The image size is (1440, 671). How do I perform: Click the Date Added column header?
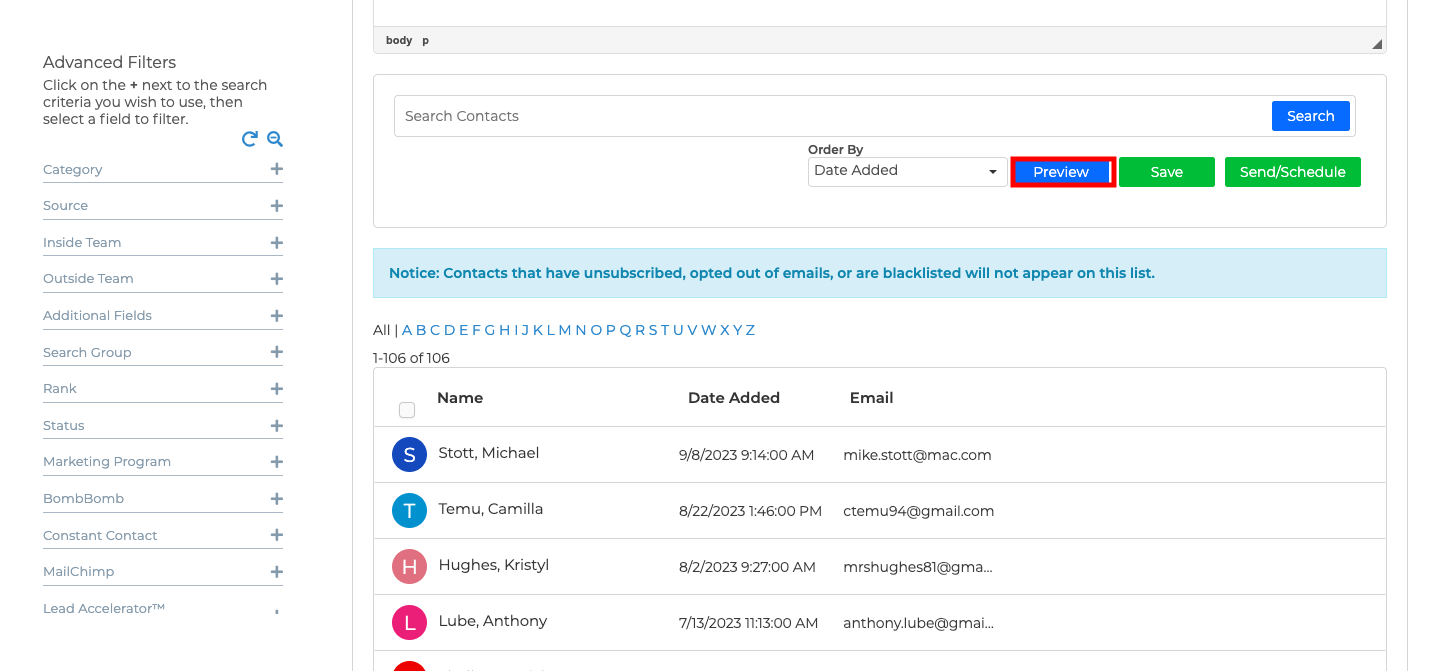[x=734, y=398]
